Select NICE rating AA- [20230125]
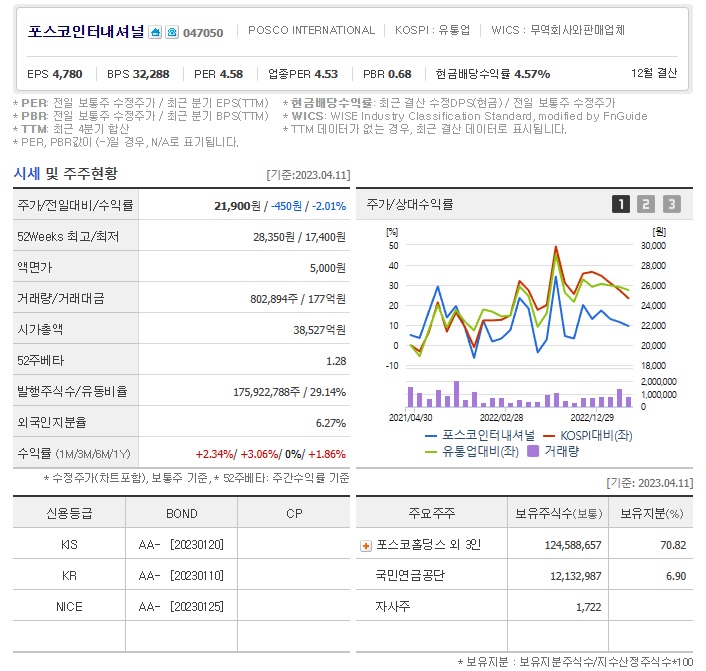Screen dimensions: 706x671 tap(181, 607)
